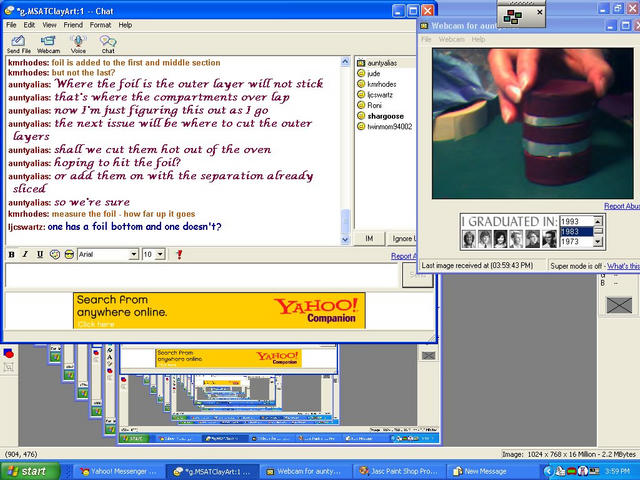Viewport: 640px width, 480px height.
Task: Select ljcswartz in the user list
Action: [380, 95]
